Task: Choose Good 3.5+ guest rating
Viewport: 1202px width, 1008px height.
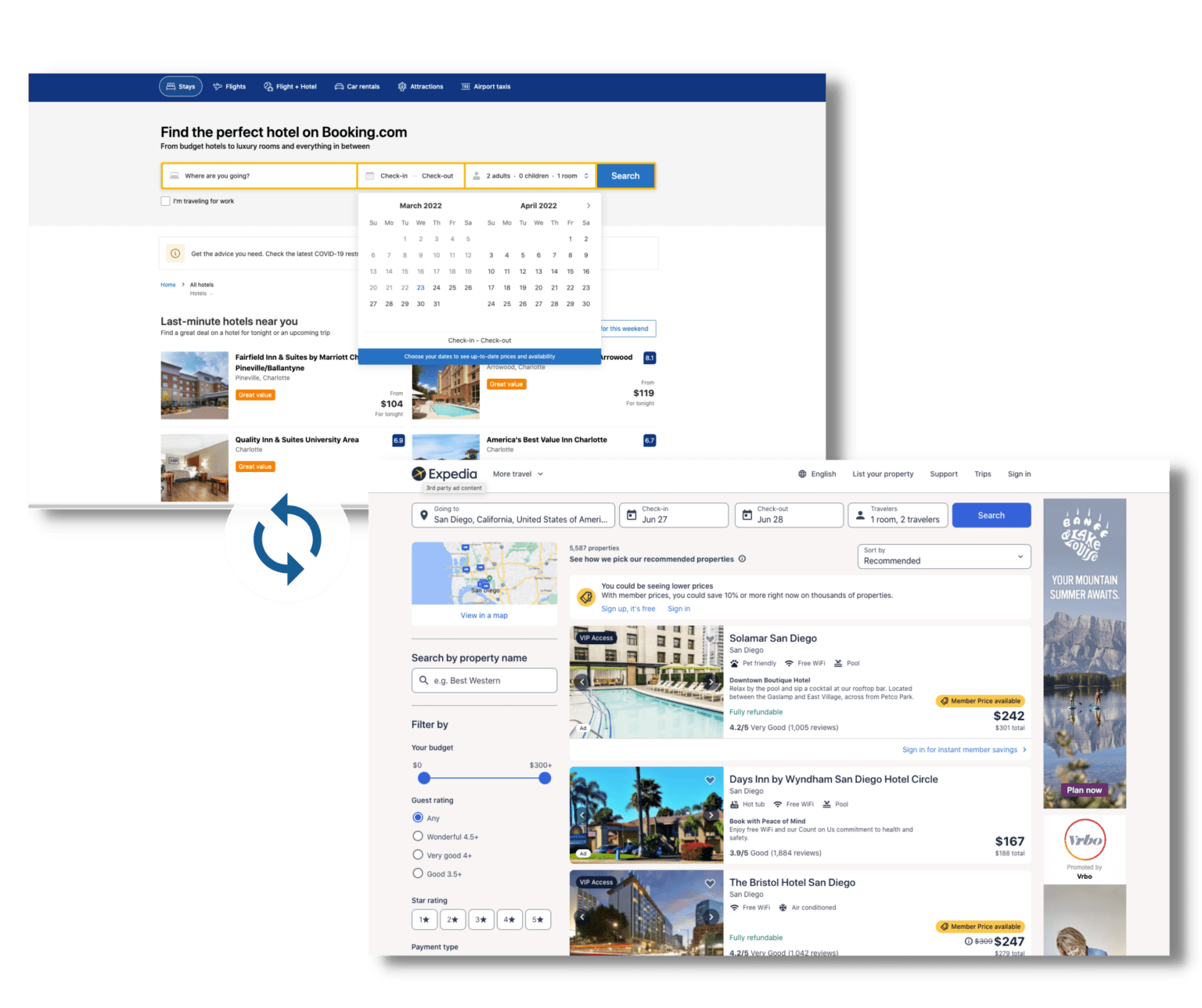Action: coord(418,873)
